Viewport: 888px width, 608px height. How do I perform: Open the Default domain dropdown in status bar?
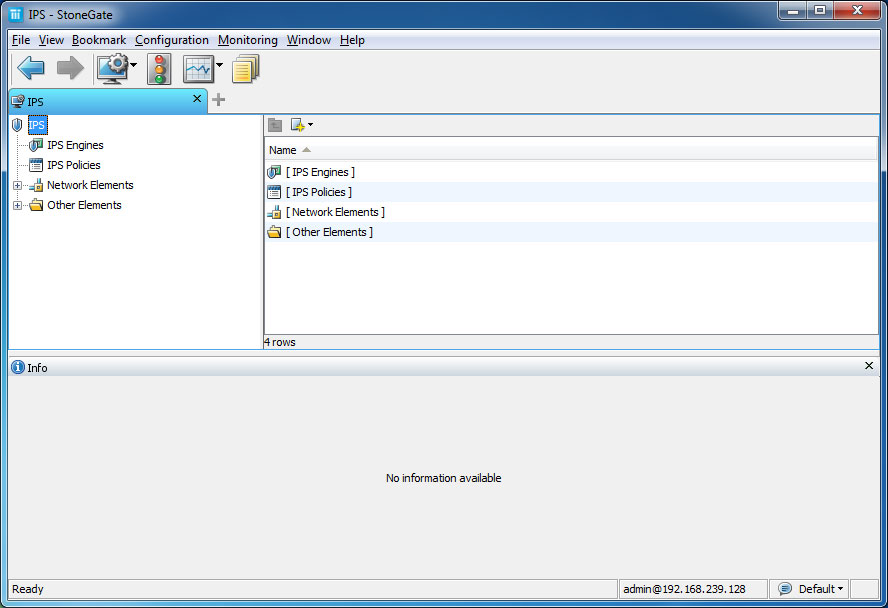tap(820, 589)
